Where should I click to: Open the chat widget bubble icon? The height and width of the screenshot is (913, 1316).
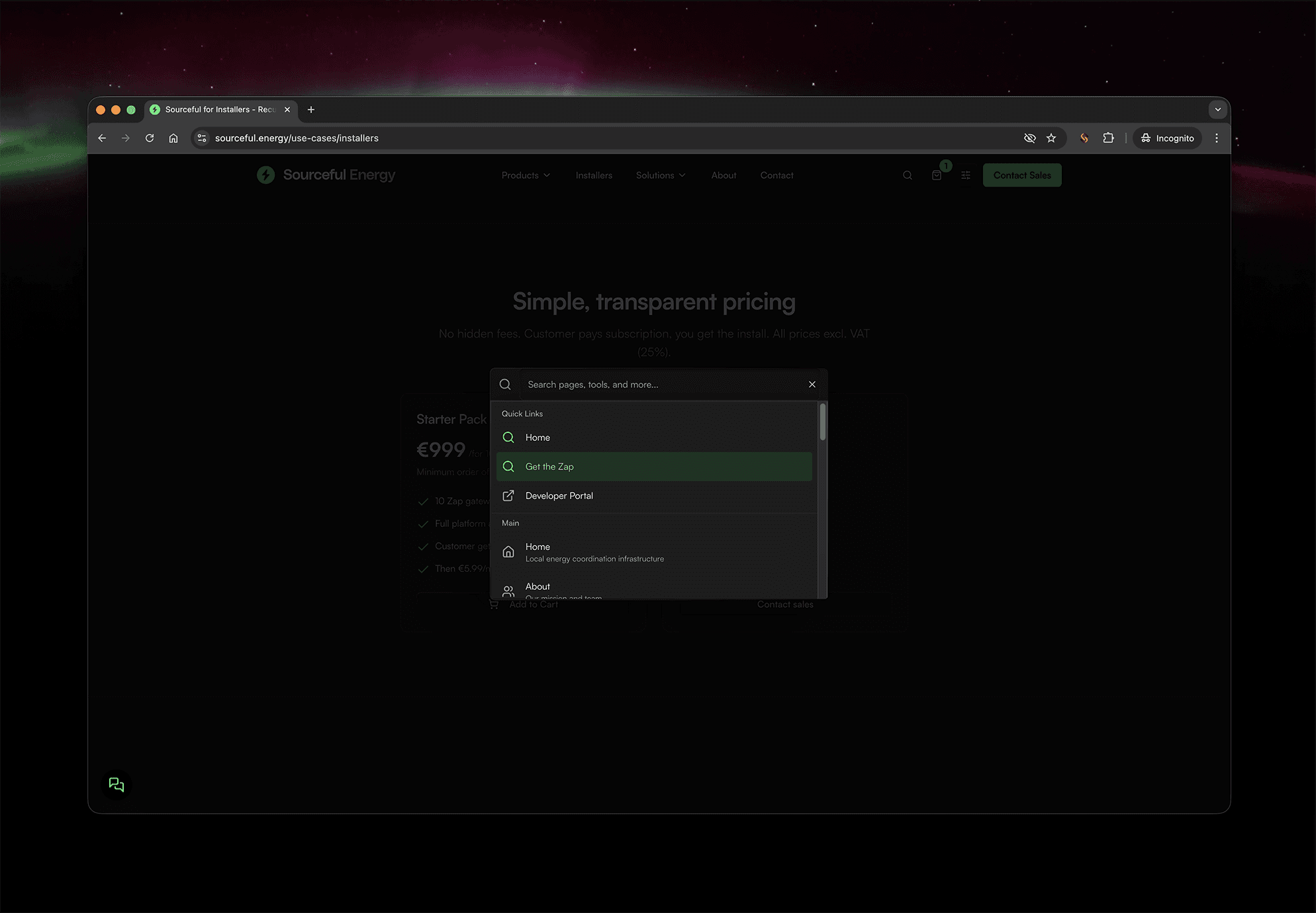point(117,785)
